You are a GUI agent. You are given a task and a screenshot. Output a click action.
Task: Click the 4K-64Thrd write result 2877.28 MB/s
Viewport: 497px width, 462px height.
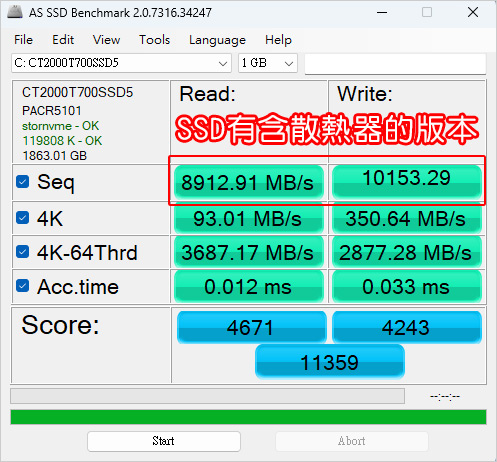(x=407, y=252)
